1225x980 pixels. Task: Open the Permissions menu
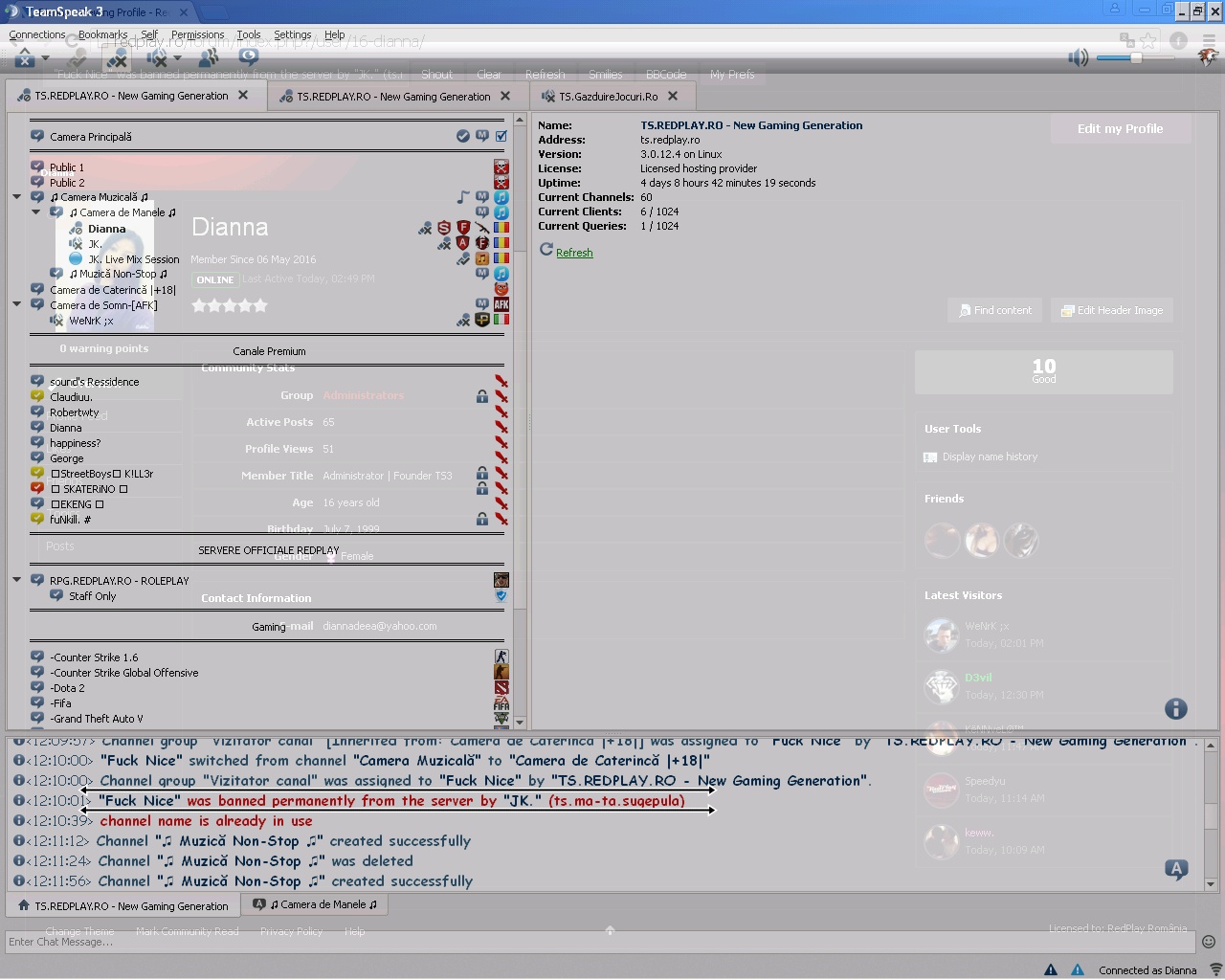(x=197, y=34)
